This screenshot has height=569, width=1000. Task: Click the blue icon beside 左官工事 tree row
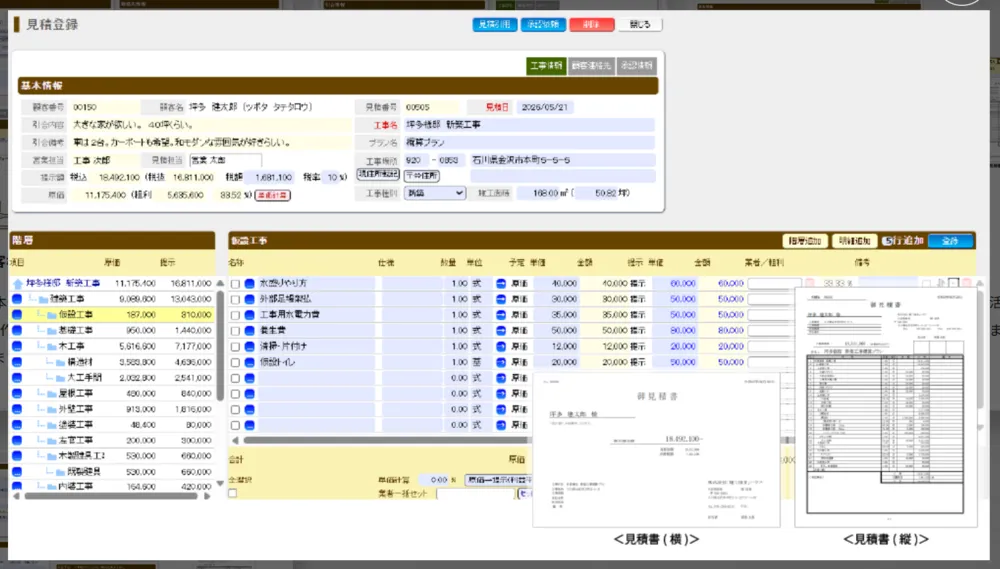click(17, 440)
